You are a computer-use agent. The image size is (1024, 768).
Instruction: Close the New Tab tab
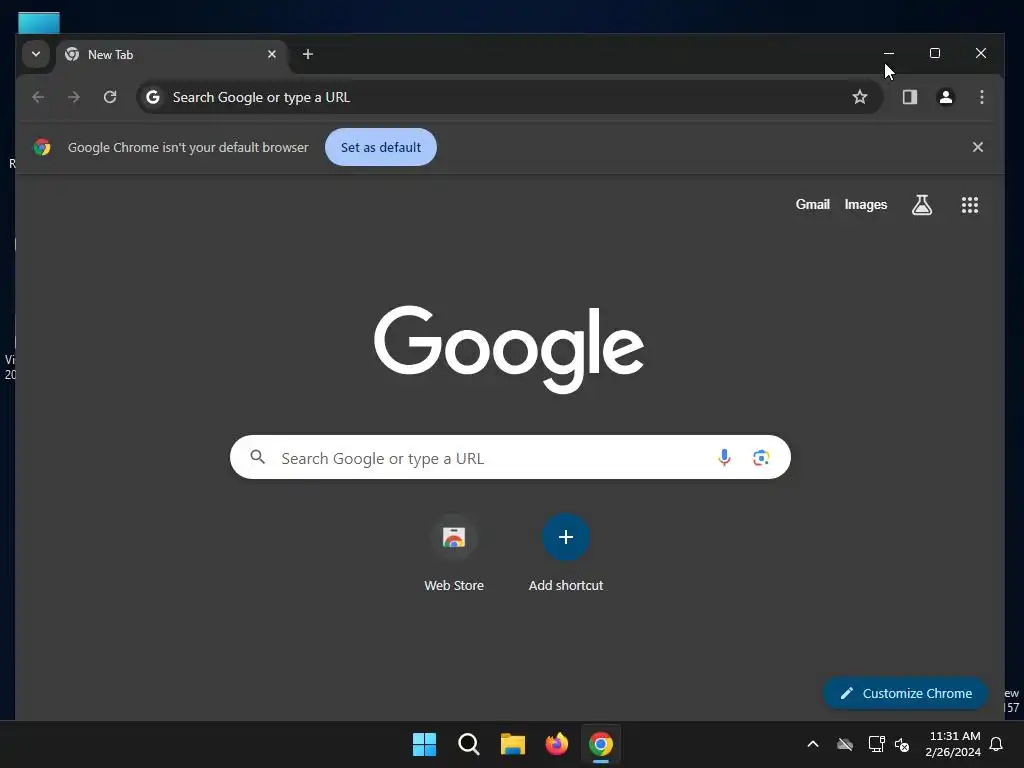272,54
